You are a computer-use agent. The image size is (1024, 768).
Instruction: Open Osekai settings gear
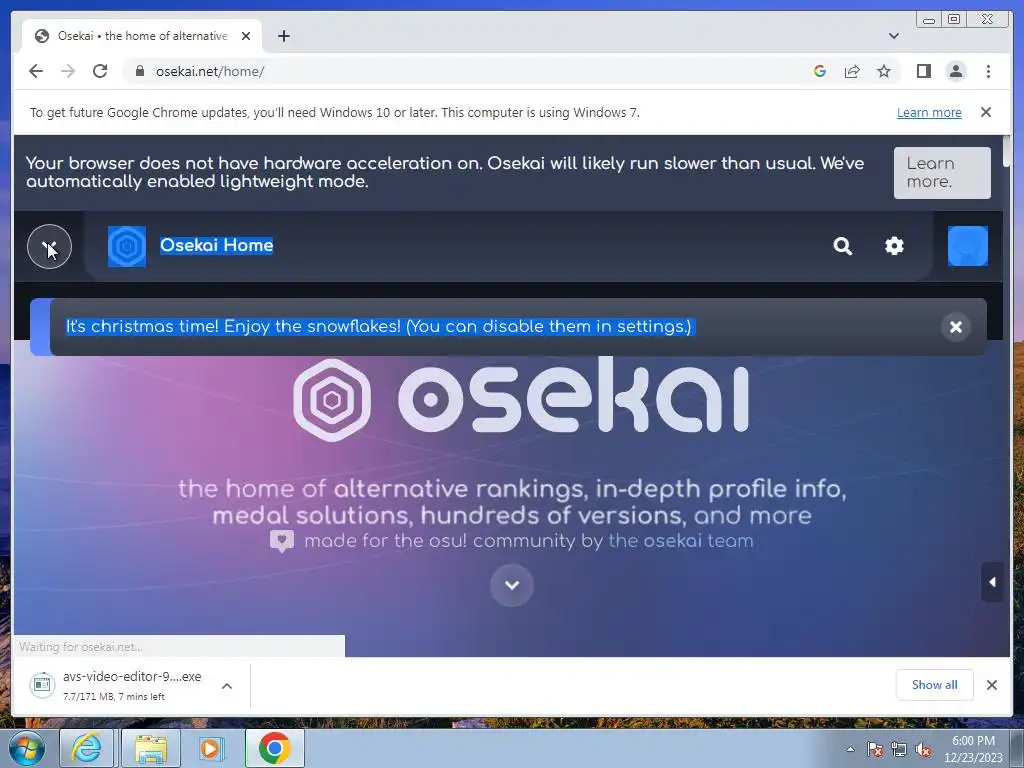pos(894,246)
